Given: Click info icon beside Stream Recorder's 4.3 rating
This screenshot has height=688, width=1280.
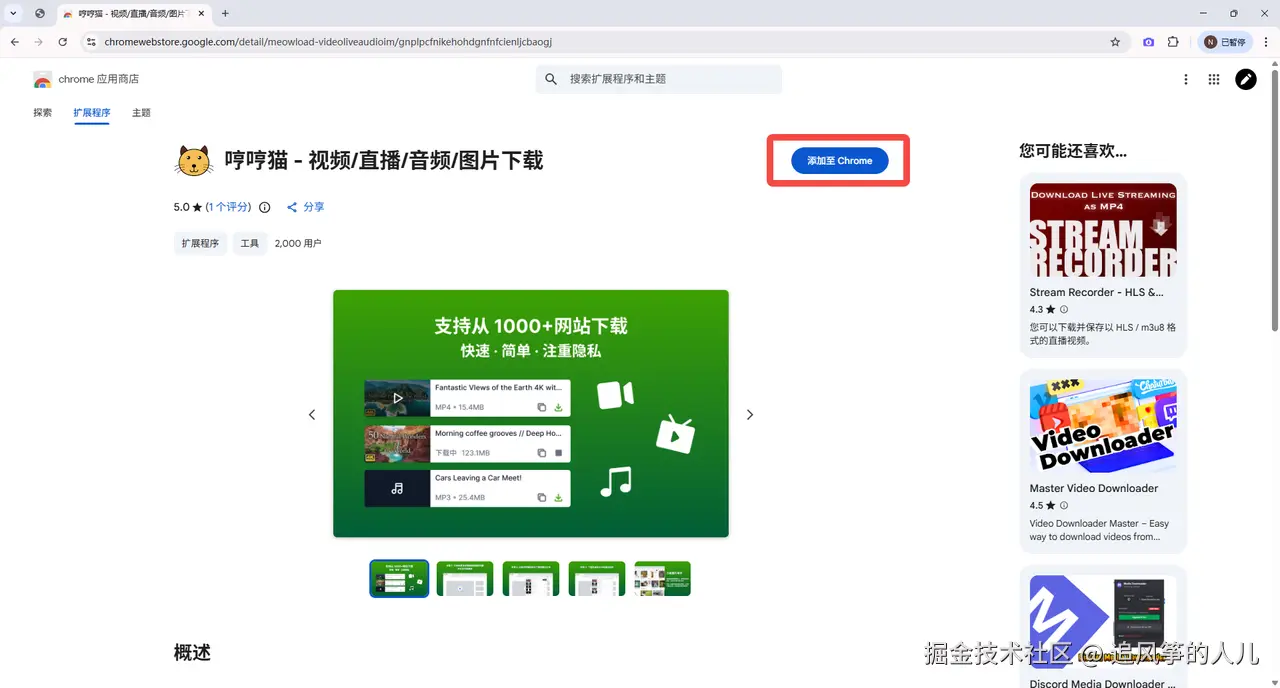Looking at the screenshot, I should [1064, 310].
